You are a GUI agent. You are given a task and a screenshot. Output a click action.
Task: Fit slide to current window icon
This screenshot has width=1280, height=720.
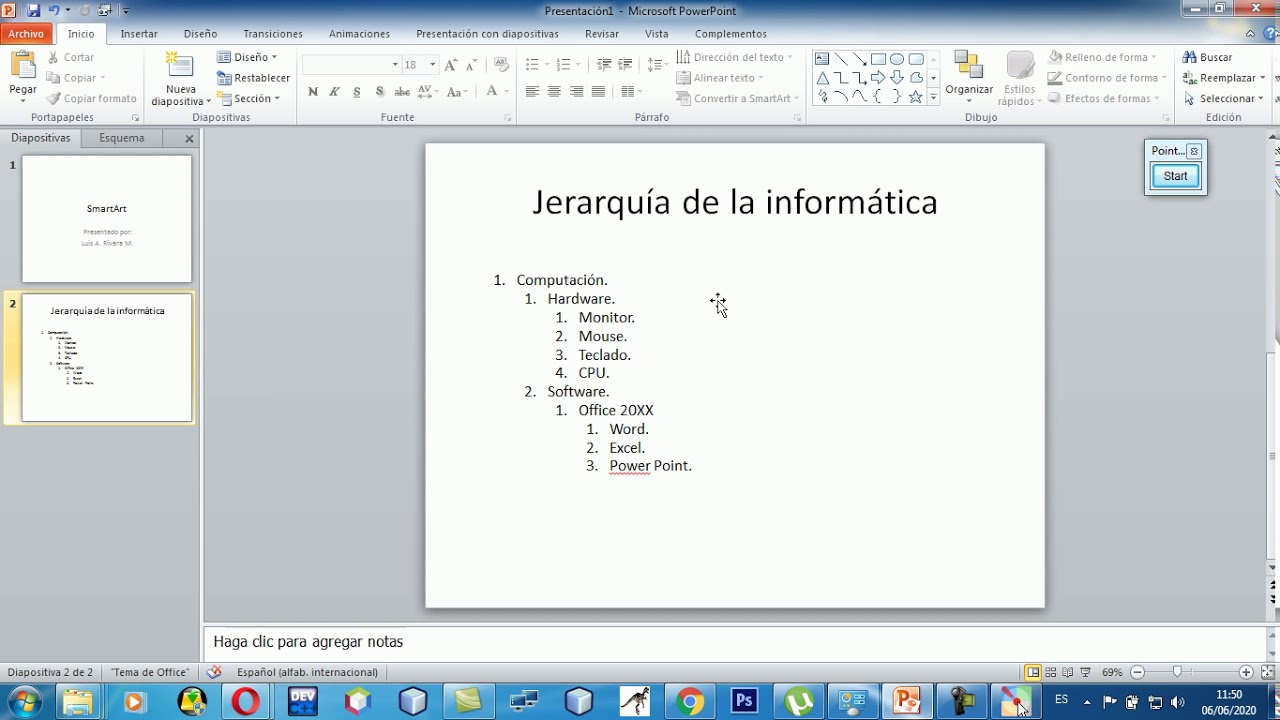pos(1268,673)
